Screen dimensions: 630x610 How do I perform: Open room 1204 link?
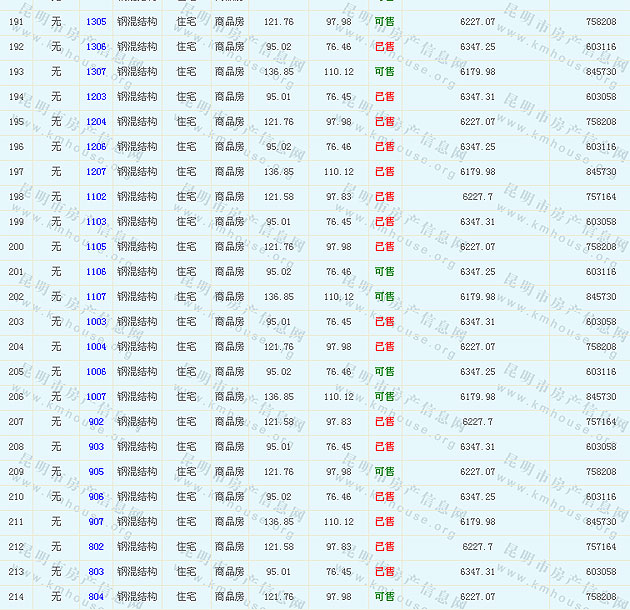(x=96, y=122)
